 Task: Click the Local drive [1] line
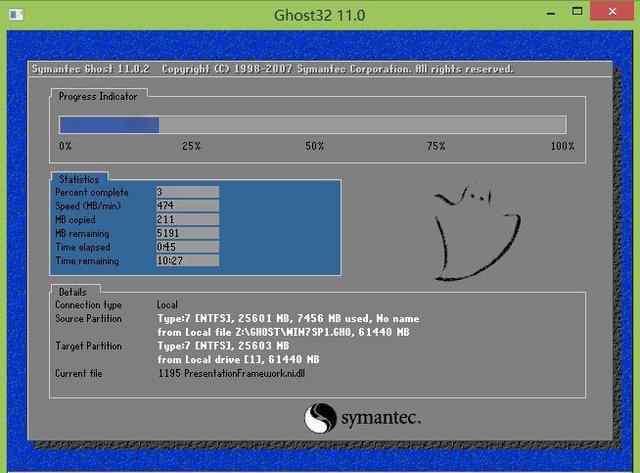[x=238, y=360]
